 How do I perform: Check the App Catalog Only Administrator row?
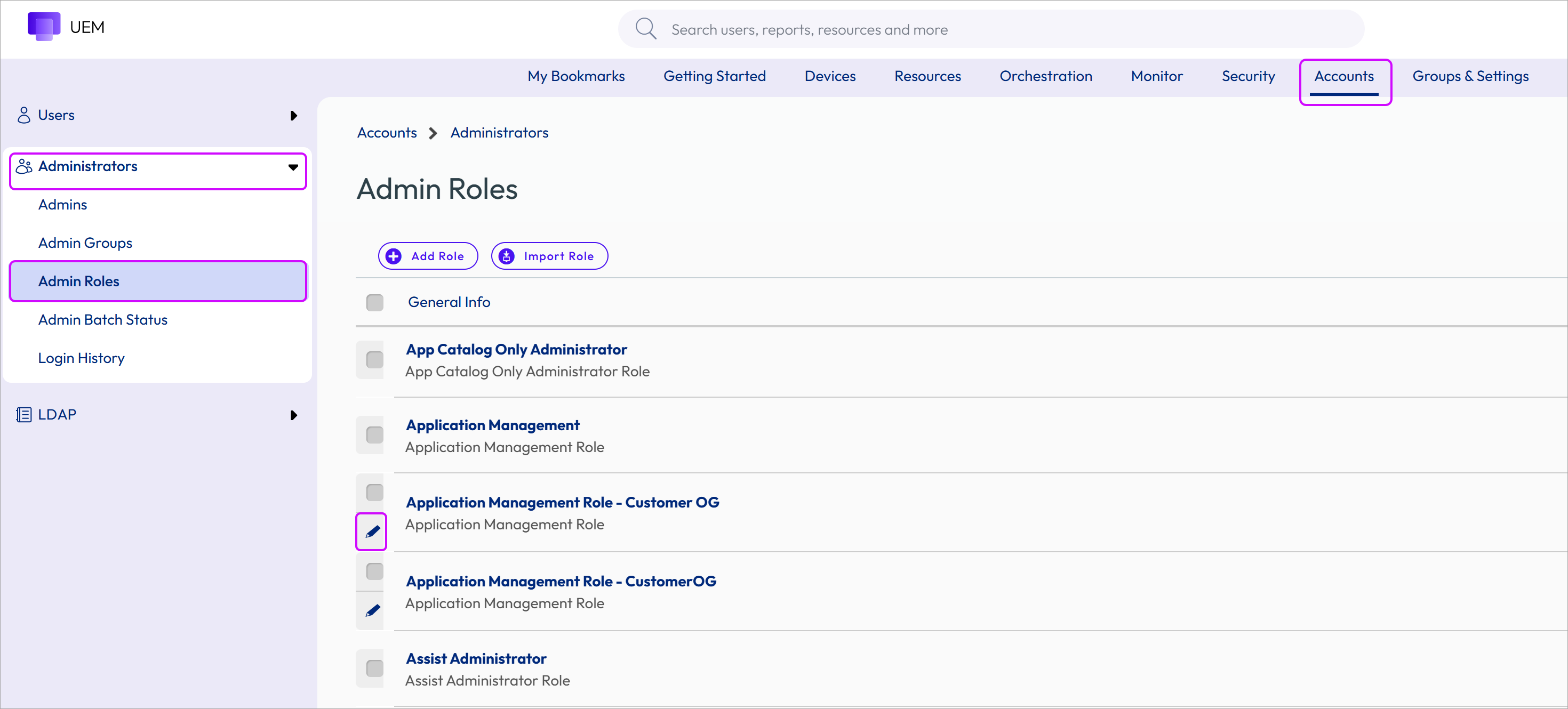[x=374, y=360]
